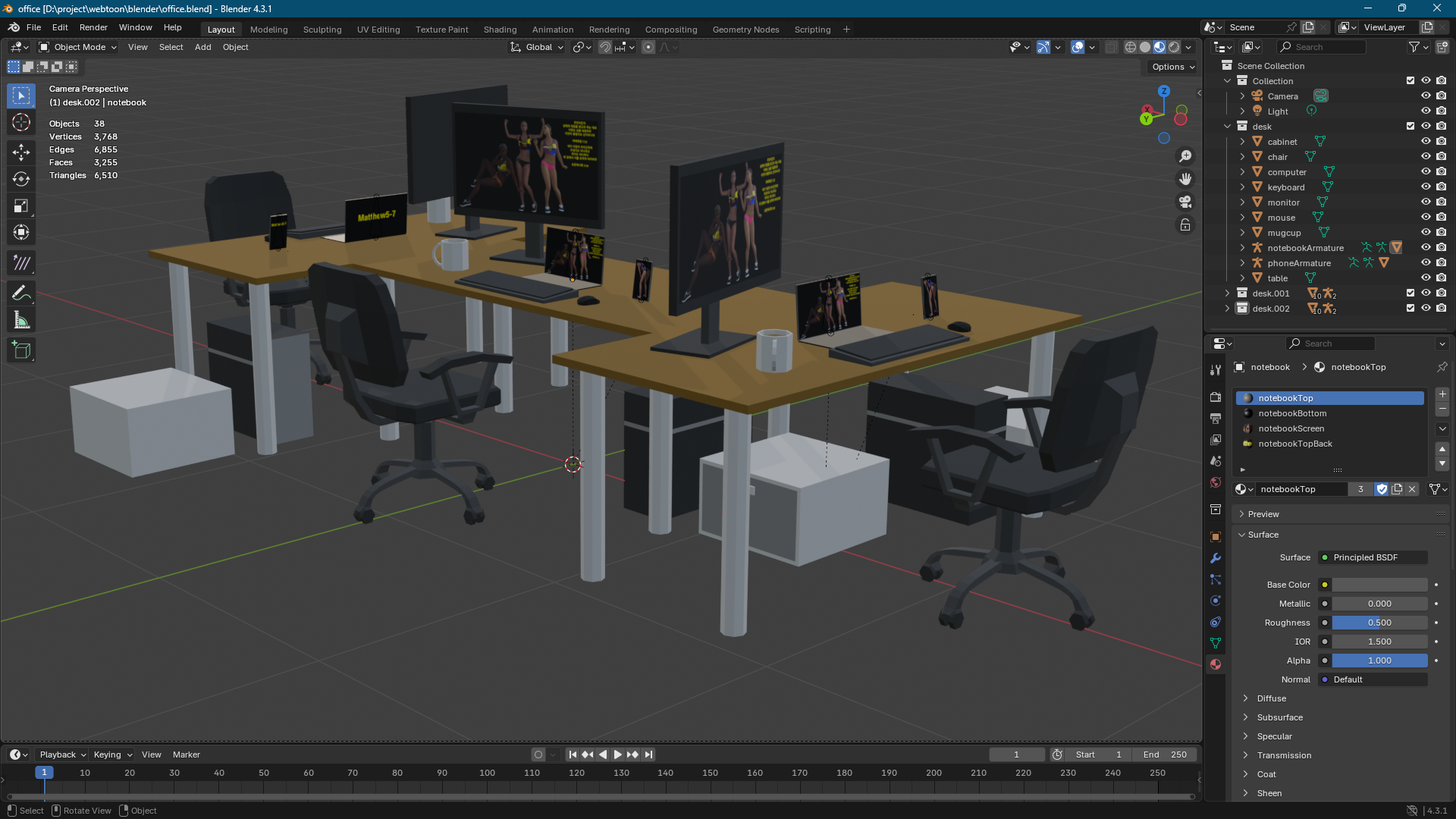Image resolution: width=1456 pixels, height=819 pixels.
Task: Click the Roughness slider
Action: [1379, 623]
